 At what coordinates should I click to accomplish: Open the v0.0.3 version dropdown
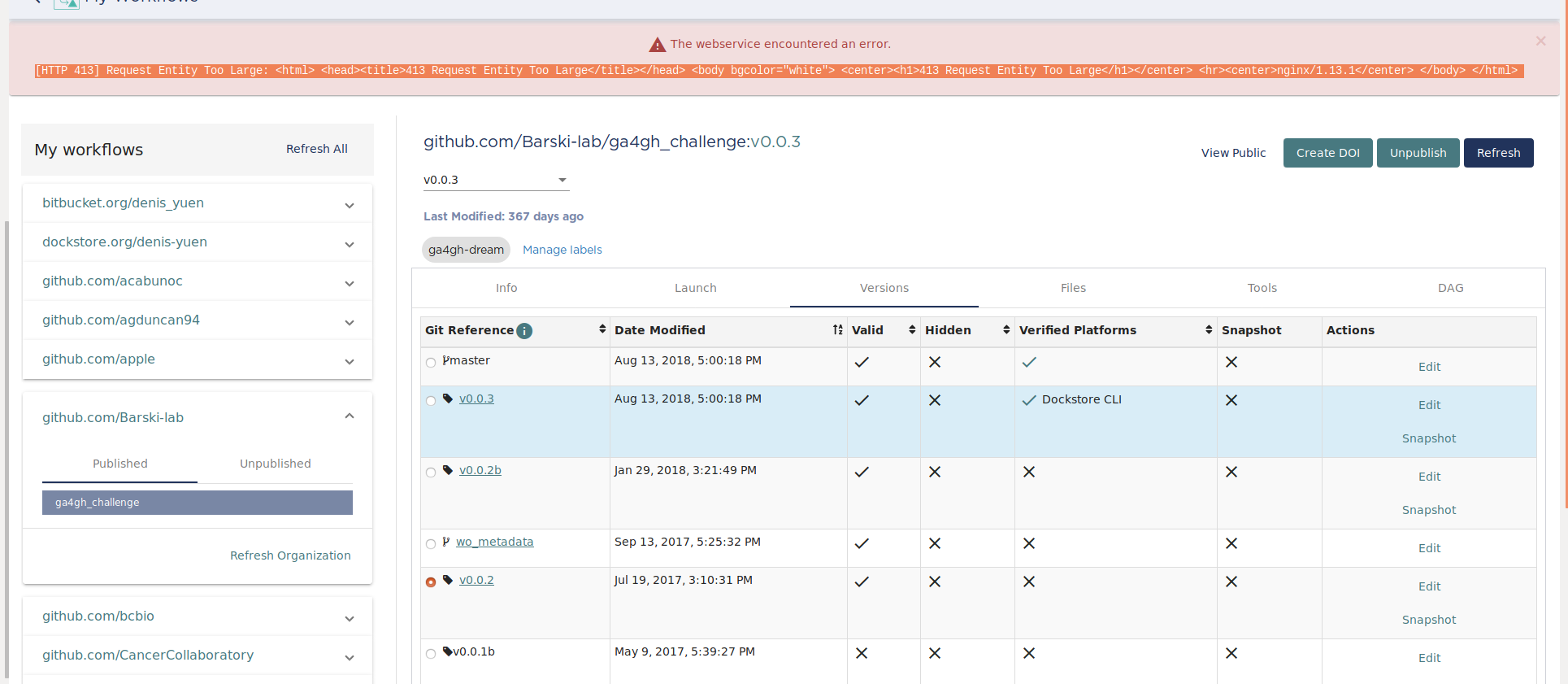pyautogui.click(x=496, y=180)
